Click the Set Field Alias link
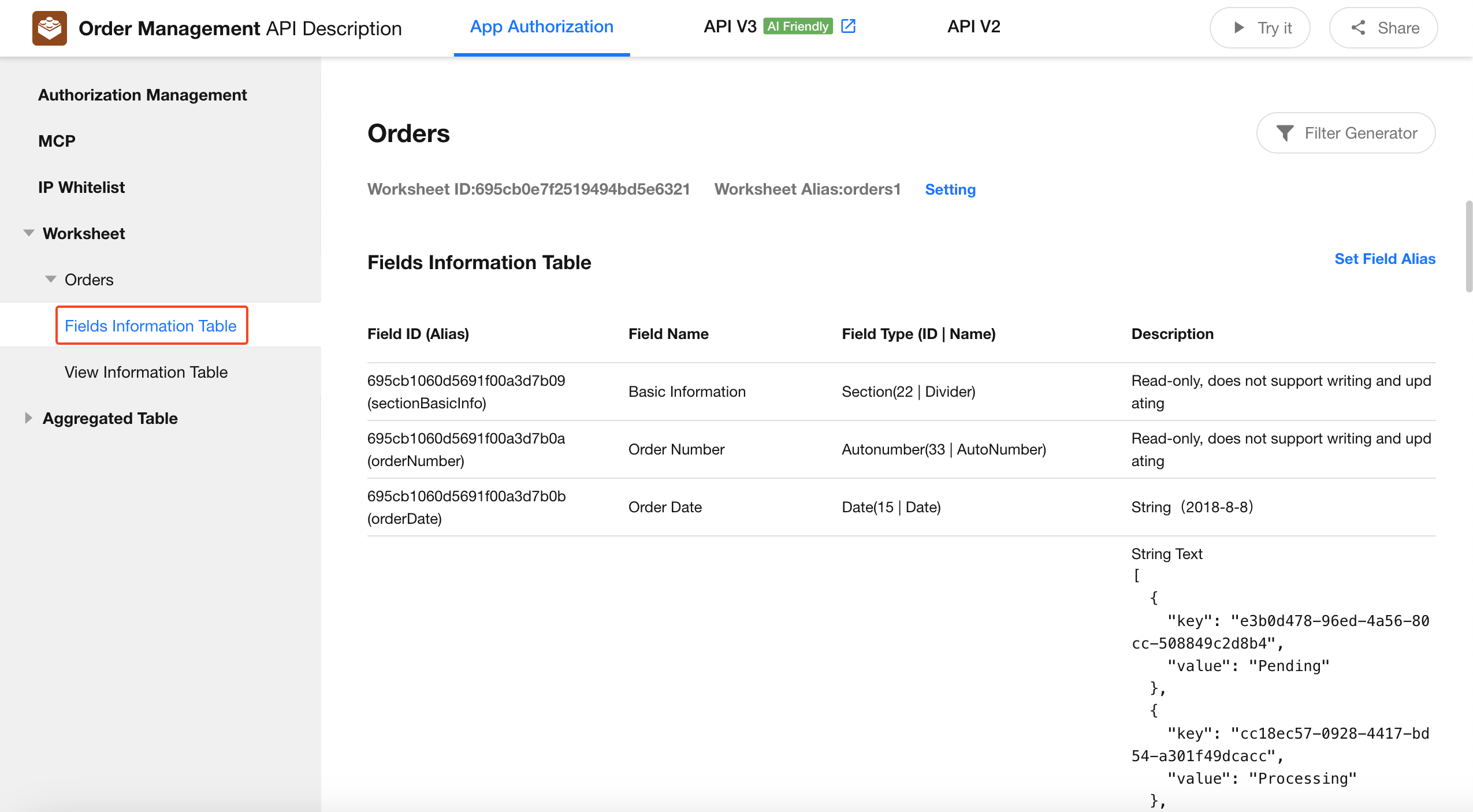The width and height of the screenshot is (1473, 812). [1384, 259]
